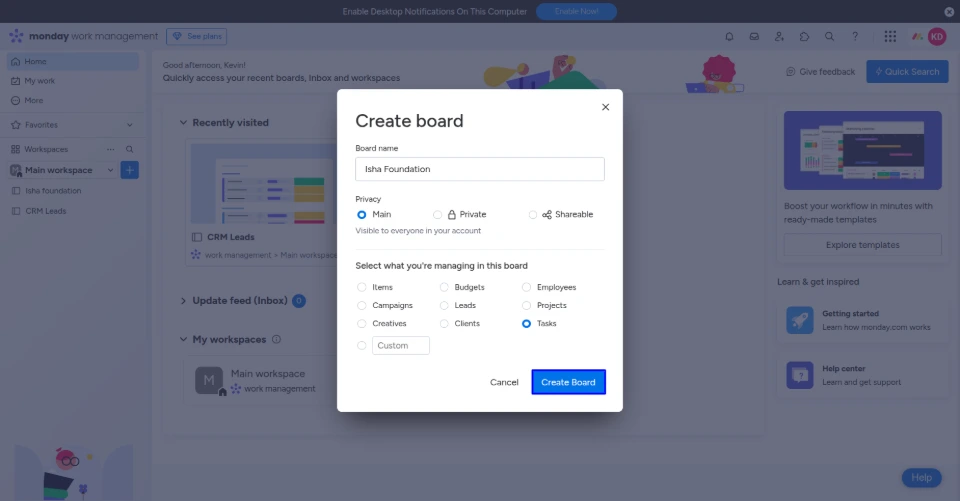Expand the Update feed (Inbox) section
Viewport: 960px width, 501px height.
(x=183, y=301)
